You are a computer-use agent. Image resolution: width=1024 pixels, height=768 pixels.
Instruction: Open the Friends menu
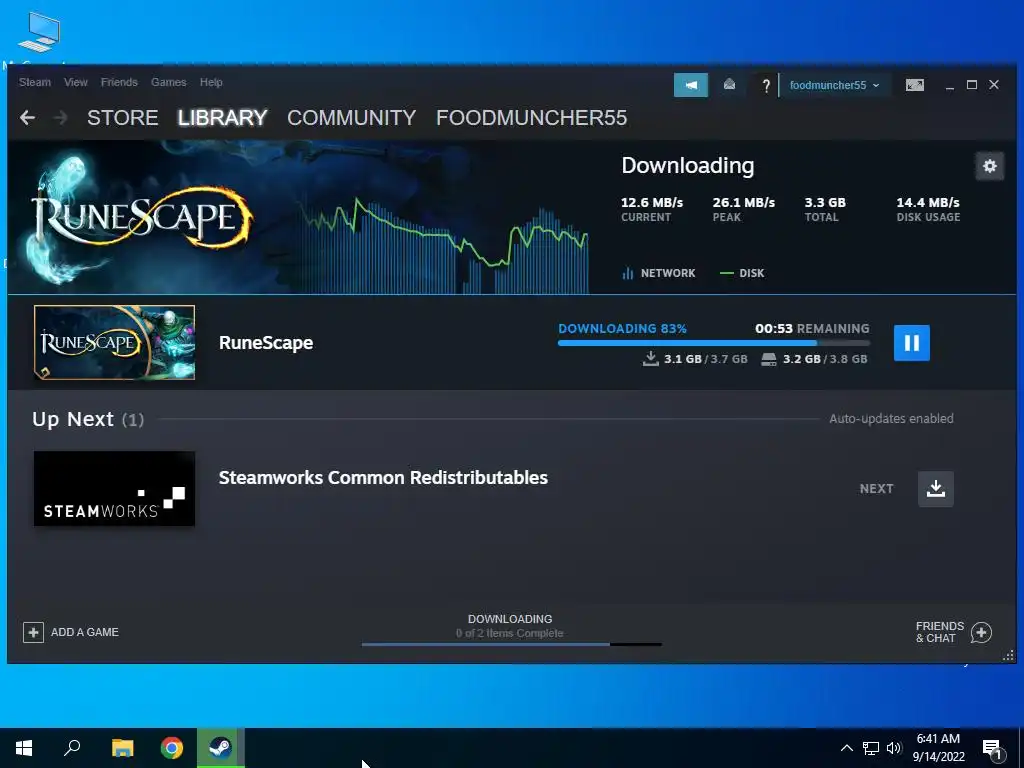(119, 82)
